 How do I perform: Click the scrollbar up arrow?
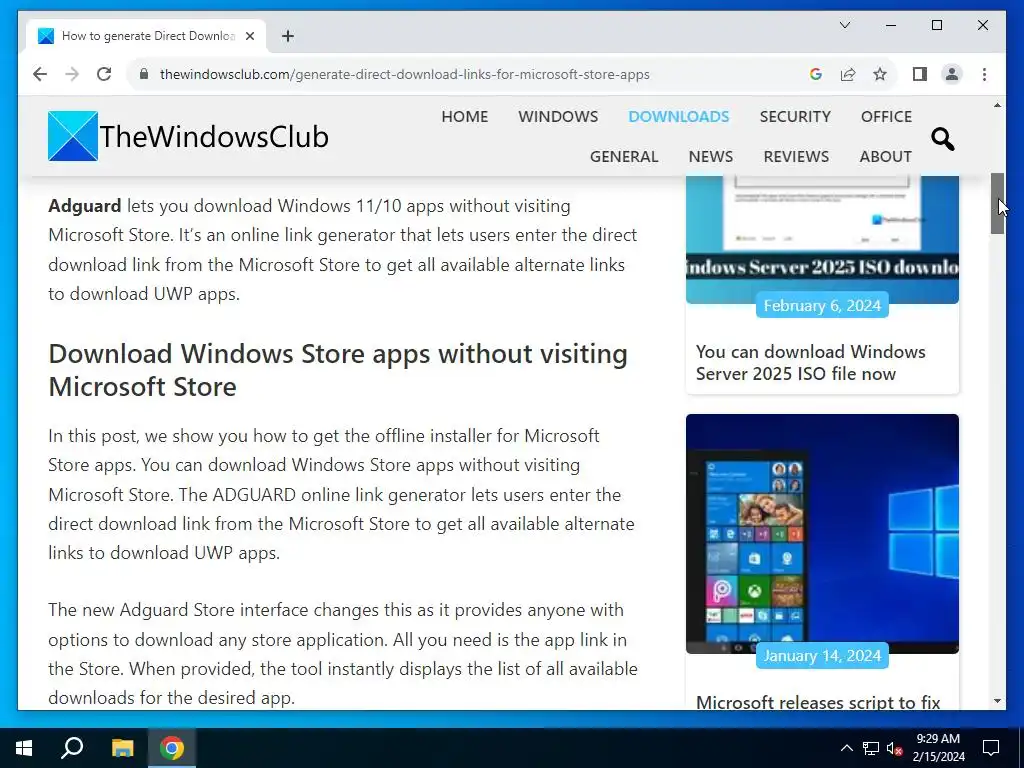997,105
